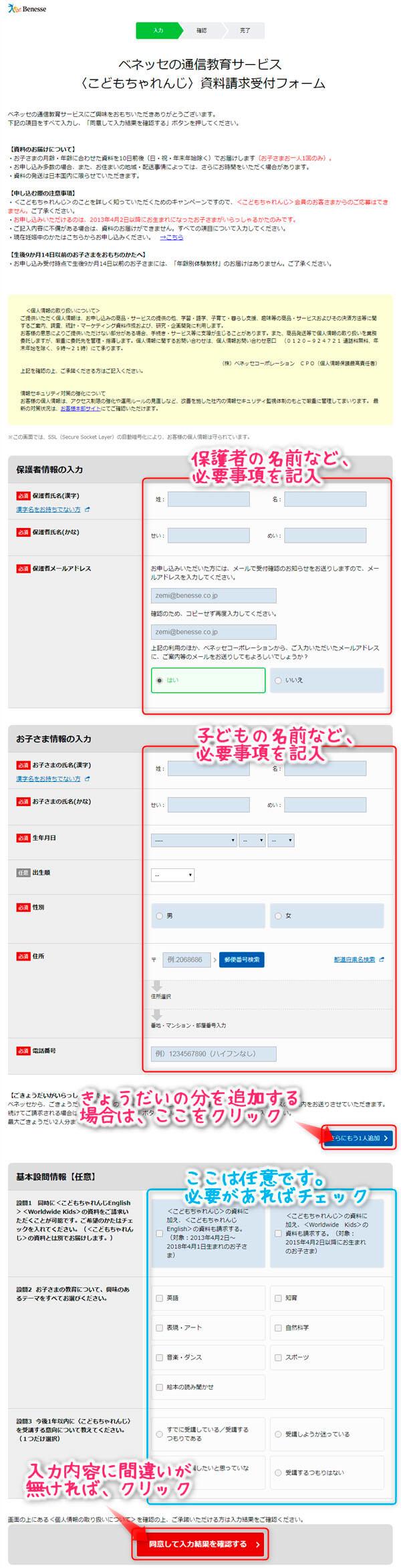
Task: Select すでに受講している／受講するつもりである radio
Action: tap(159, 1434)
